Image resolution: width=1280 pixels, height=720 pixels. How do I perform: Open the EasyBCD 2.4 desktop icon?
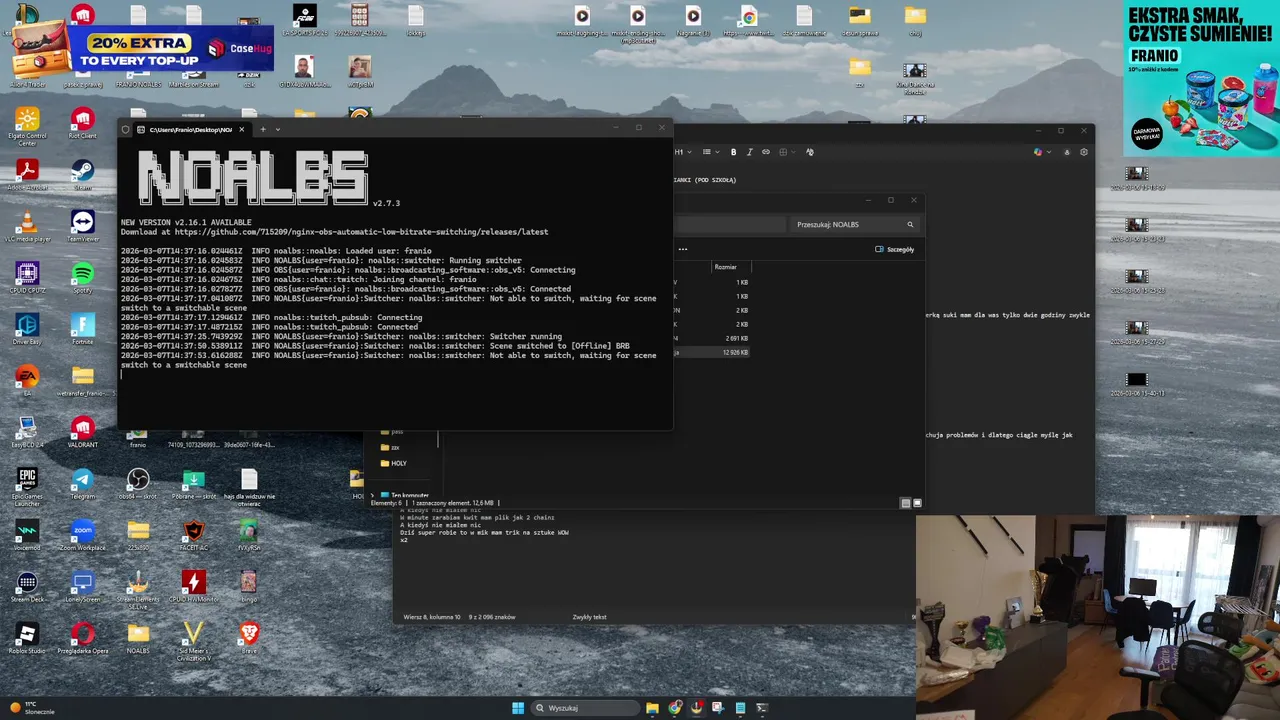(27, 433)
